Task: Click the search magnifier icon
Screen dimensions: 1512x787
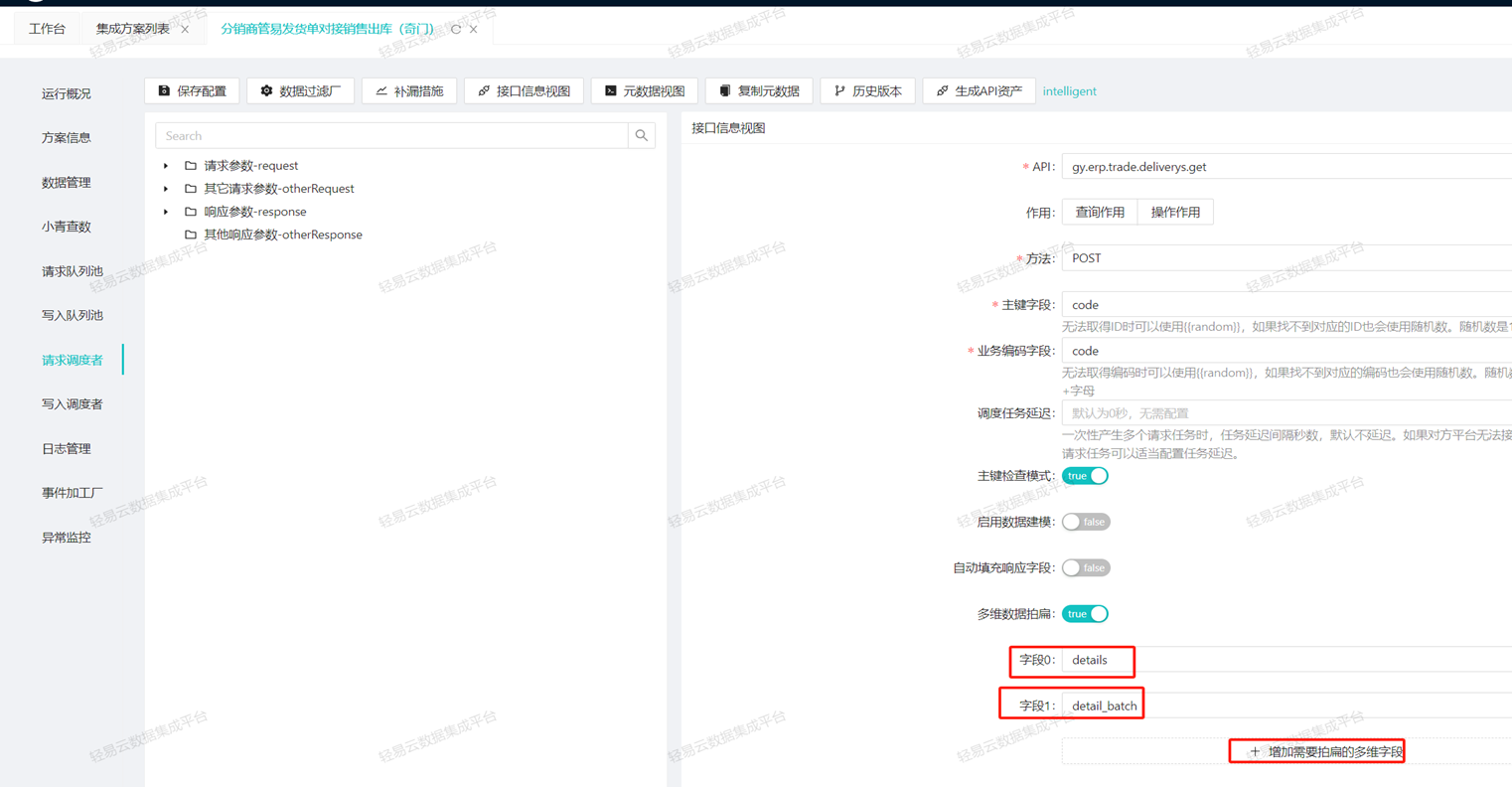Action: (x=642, y=136)
